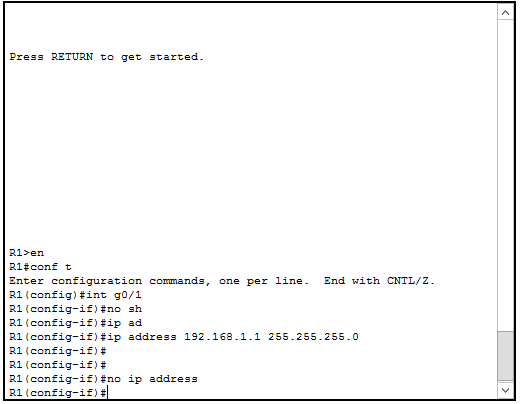
Task: Click the empty scrollbar track above thumb
Action: [x=505, y=175]
